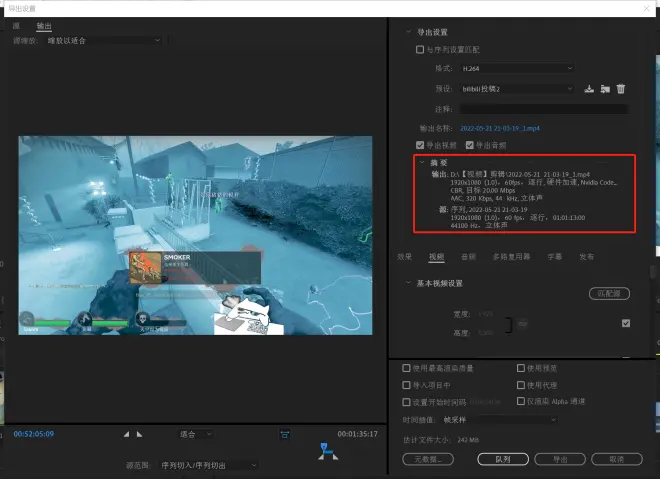Close the 导出设置 dialog

[647, 8]
